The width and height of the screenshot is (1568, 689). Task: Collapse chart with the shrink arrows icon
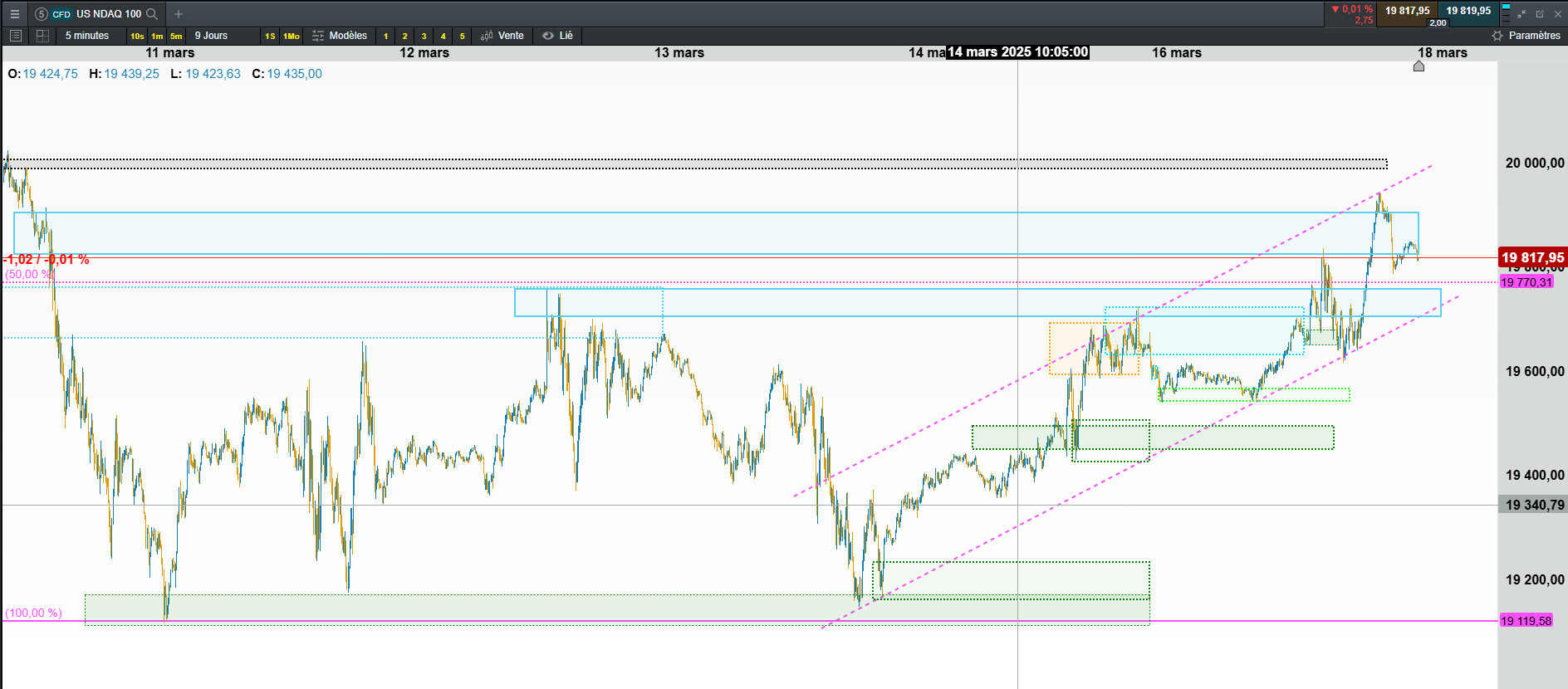(x=1521, y=14)
